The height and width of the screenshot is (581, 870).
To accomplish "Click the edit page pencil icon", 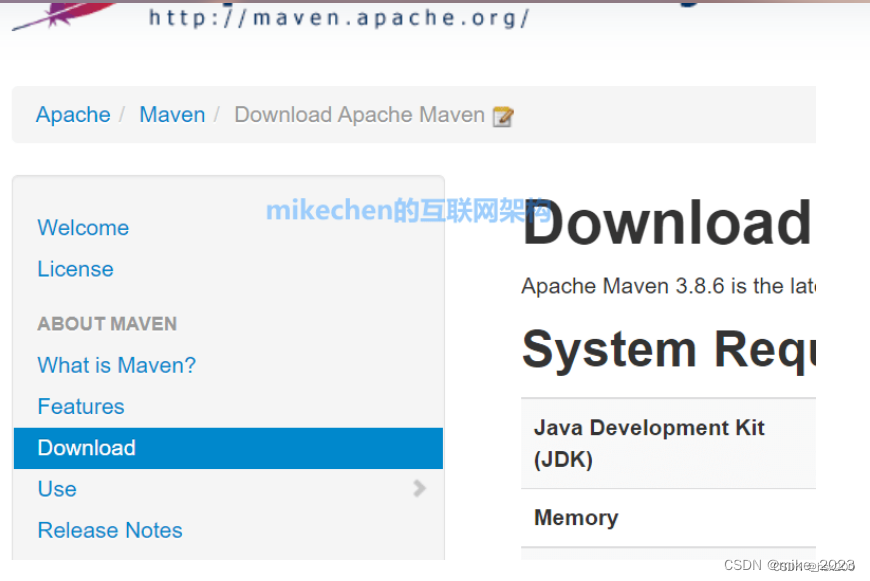I will 504,116.
